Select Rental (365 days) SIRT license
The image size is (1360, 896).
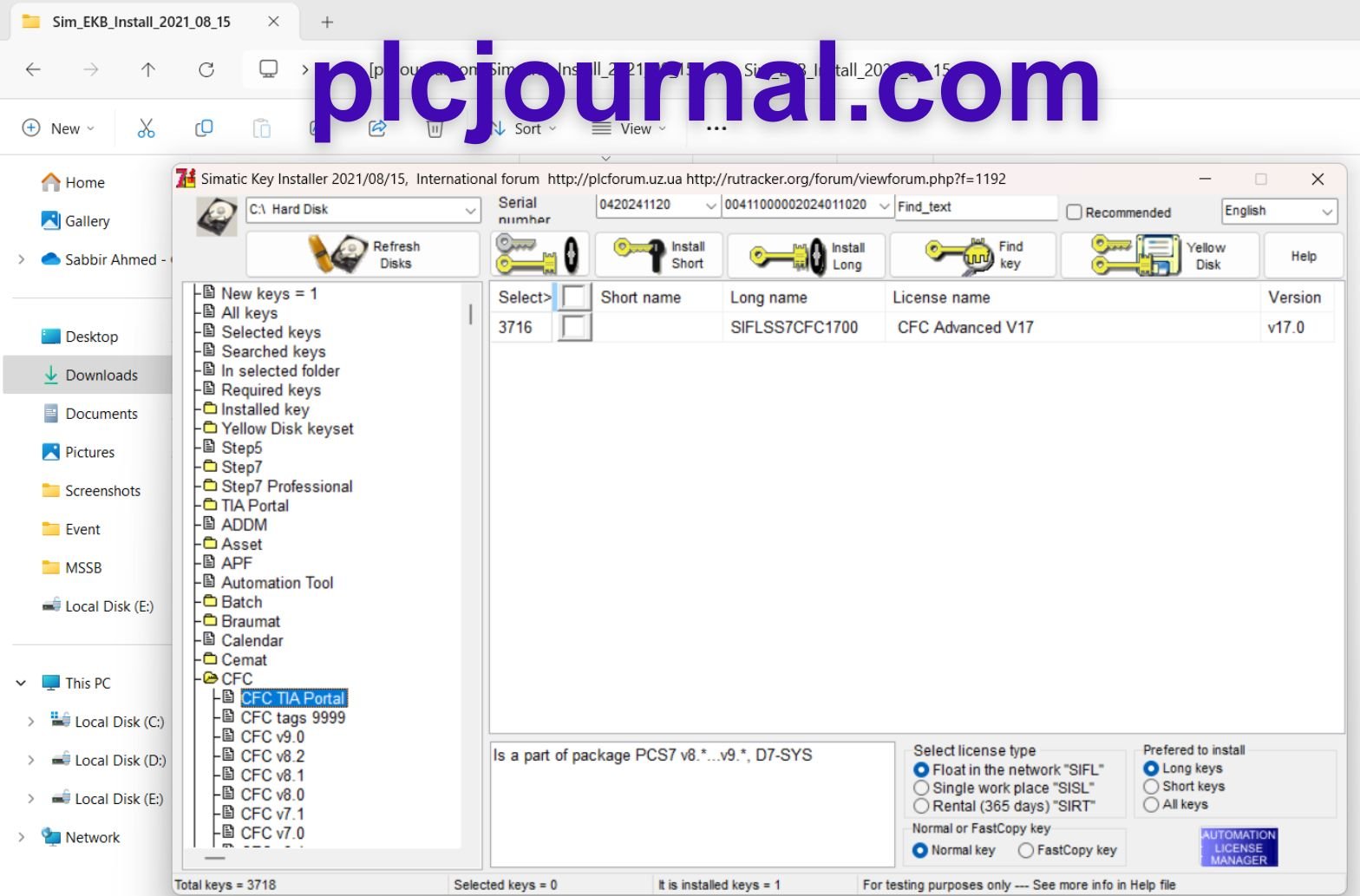(x=921, y=806)
